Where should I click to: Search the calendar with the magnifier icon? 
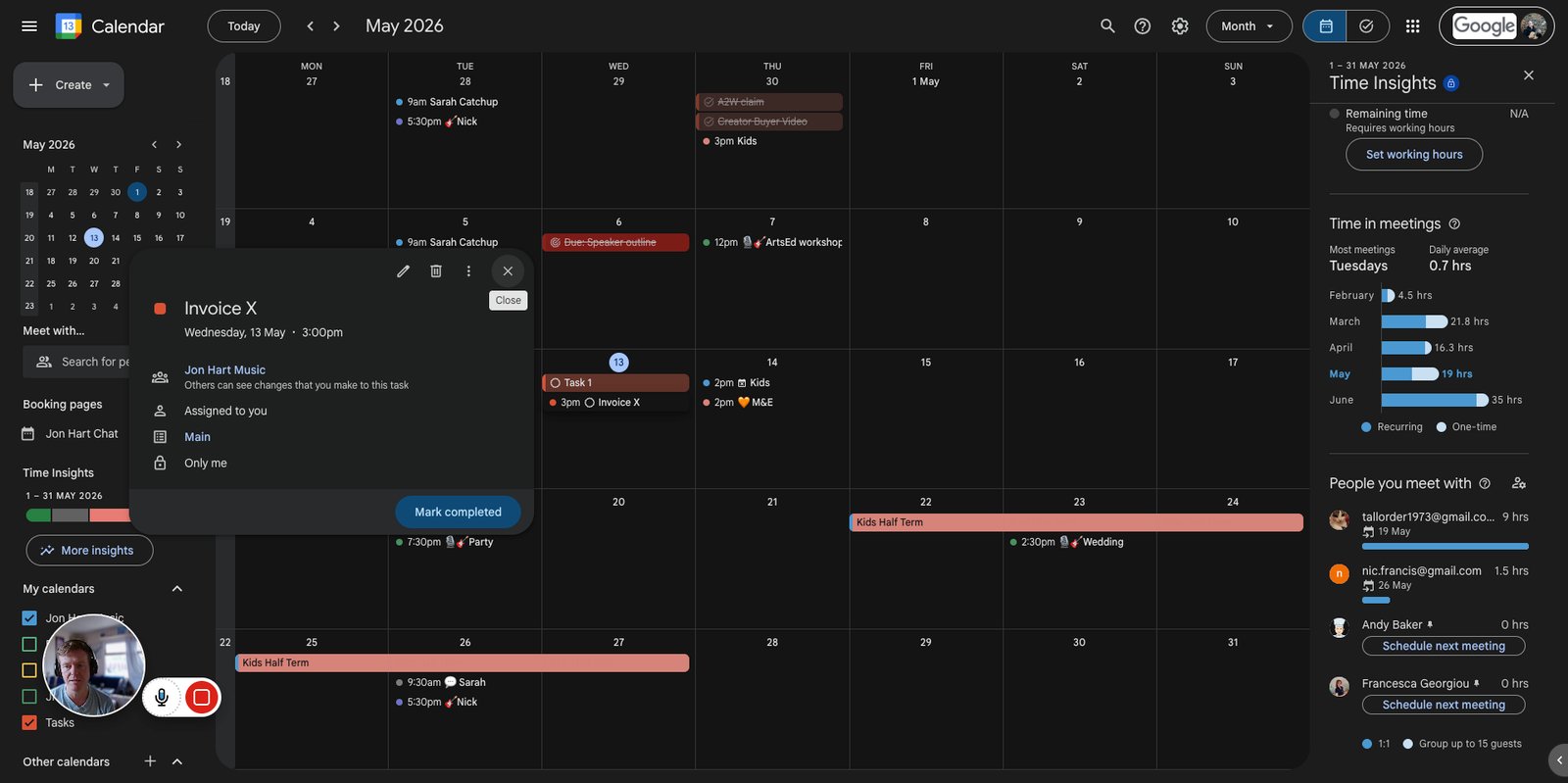tap(1107, 26)
